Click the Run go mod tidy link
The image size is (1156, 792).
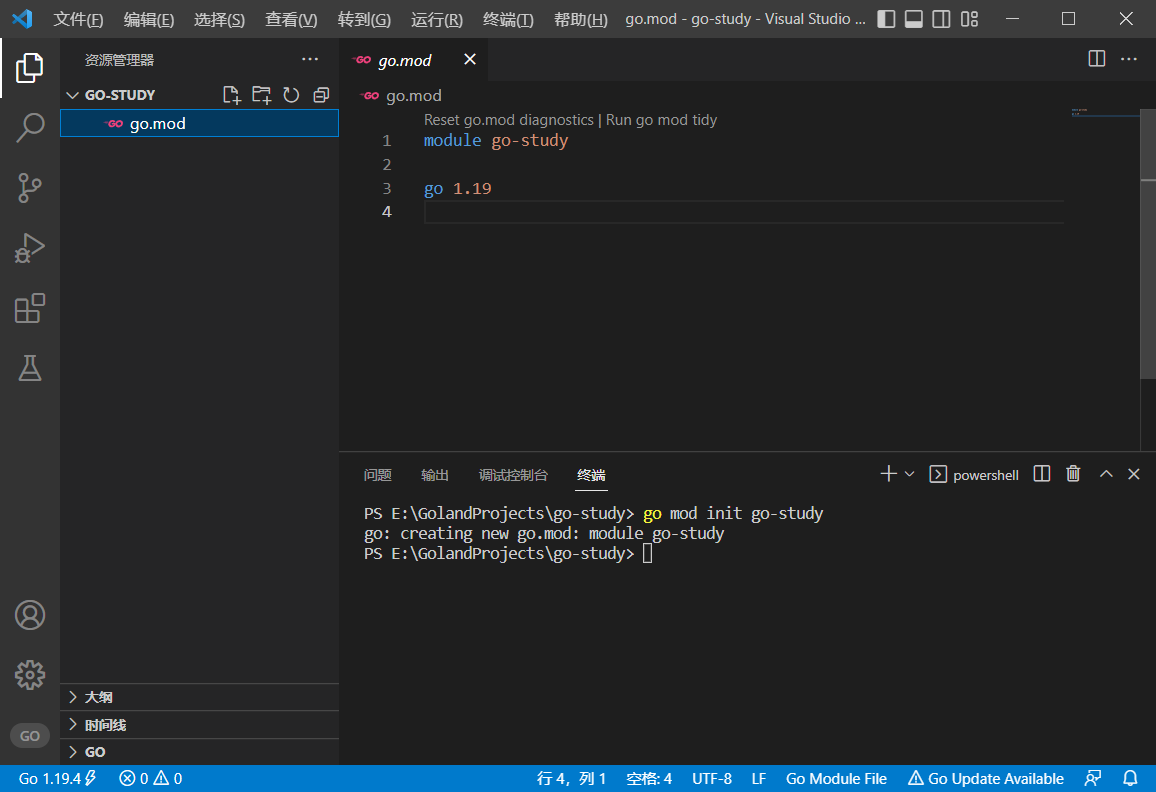(x=661, y=120)
